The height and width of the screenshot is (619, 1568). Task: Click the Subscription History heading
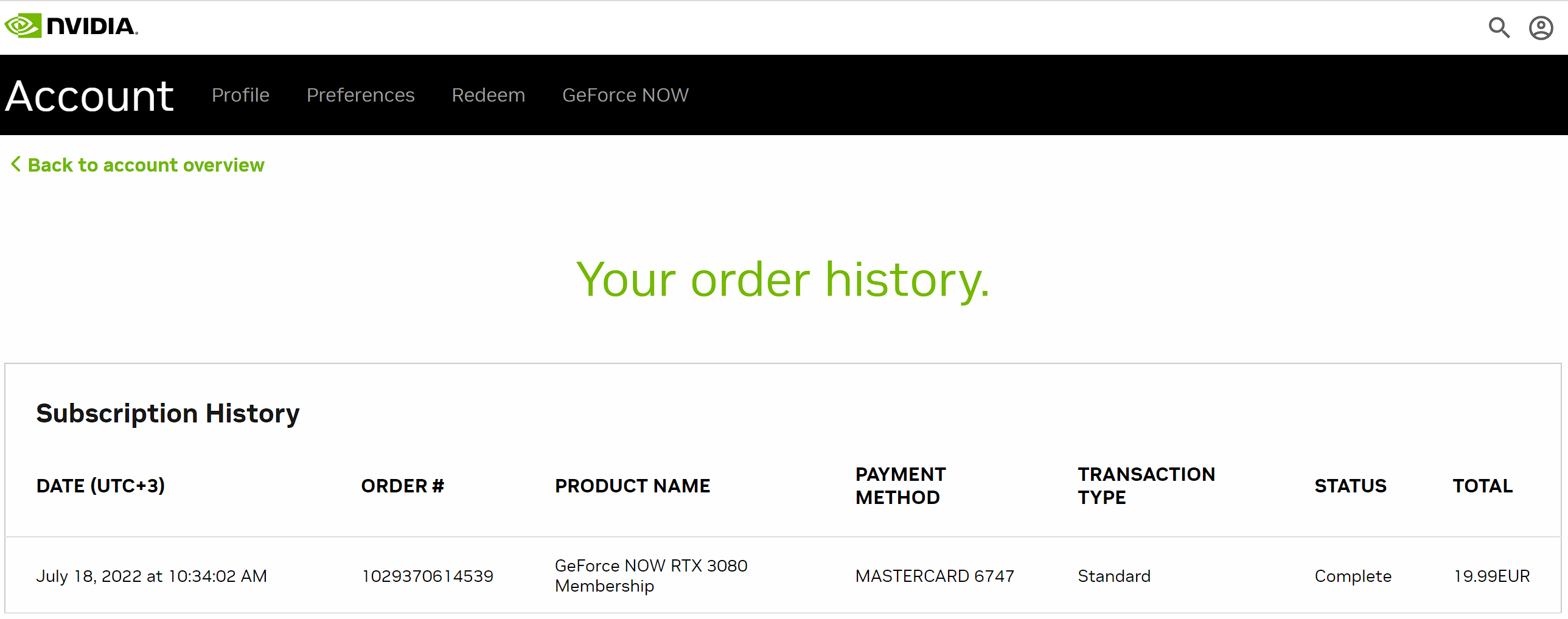click(168, 414)
